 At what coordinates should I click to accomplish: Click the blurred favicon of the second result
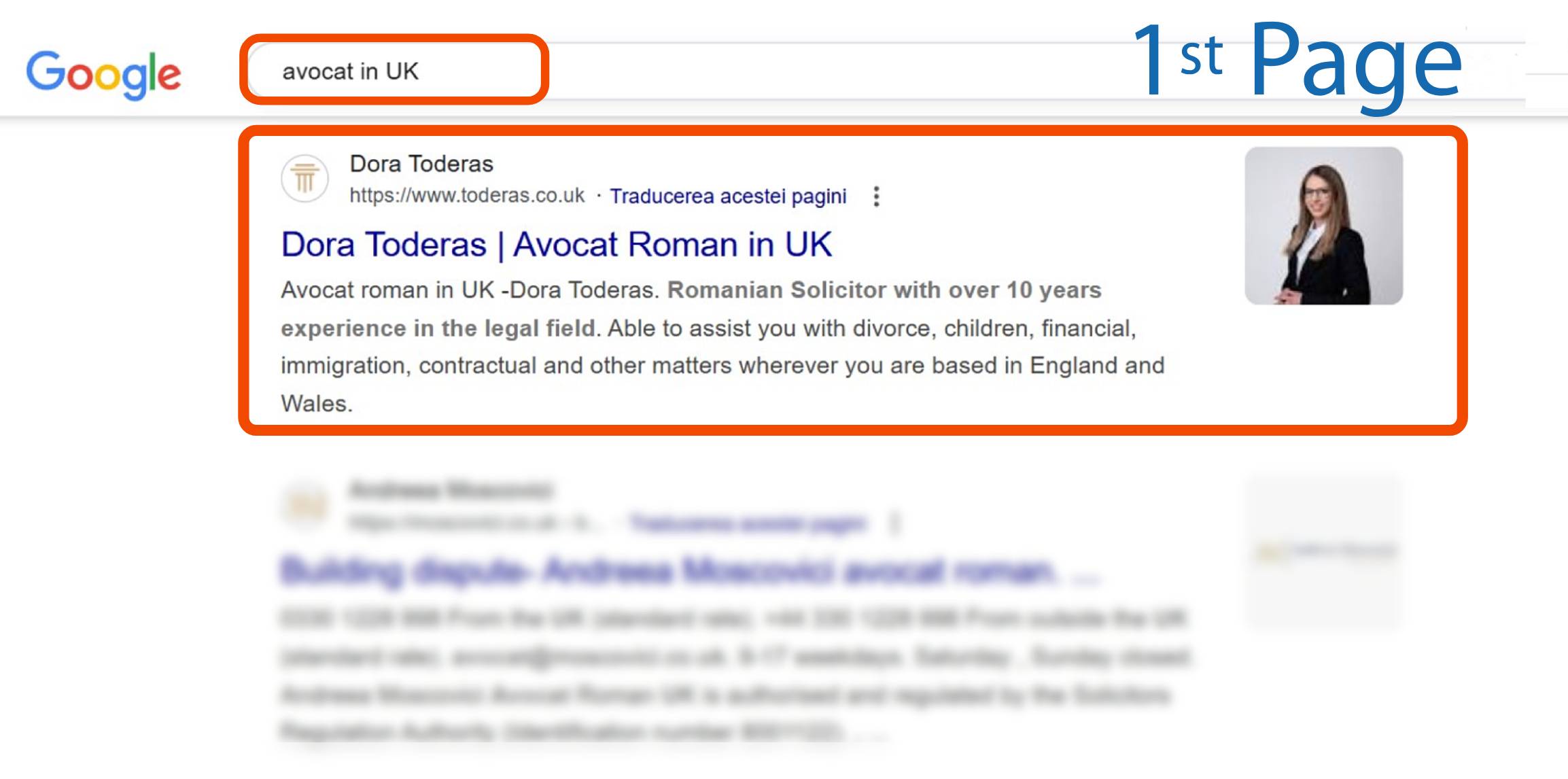305,505
